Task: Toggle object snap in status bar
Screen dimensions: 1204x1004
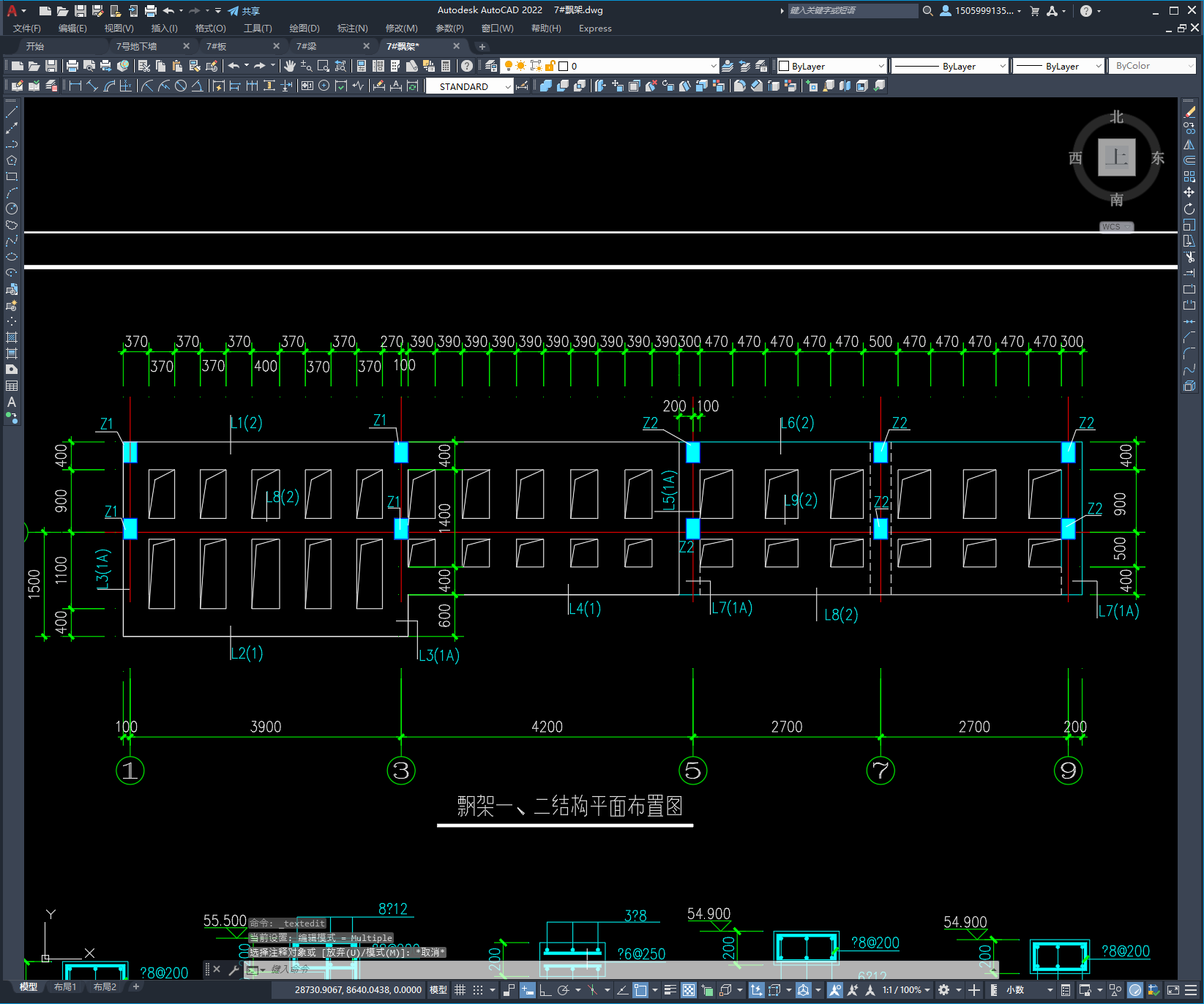Action: click(640, 990)
